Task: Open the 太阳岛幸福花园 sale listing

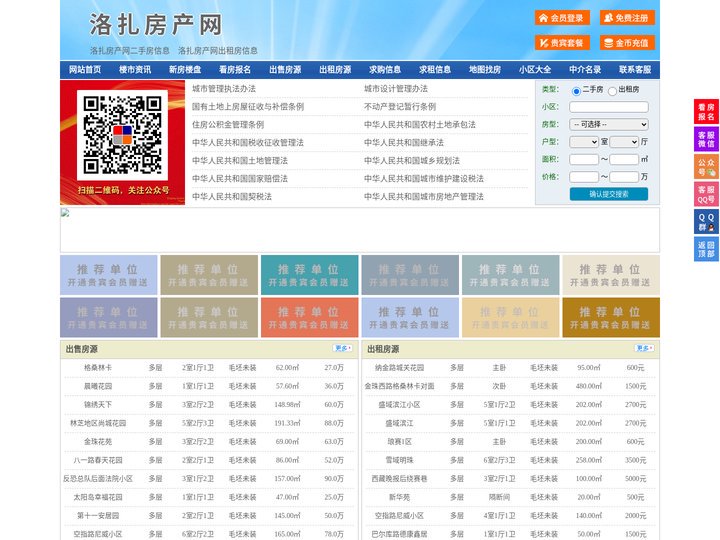Action: tap(98, 497)
